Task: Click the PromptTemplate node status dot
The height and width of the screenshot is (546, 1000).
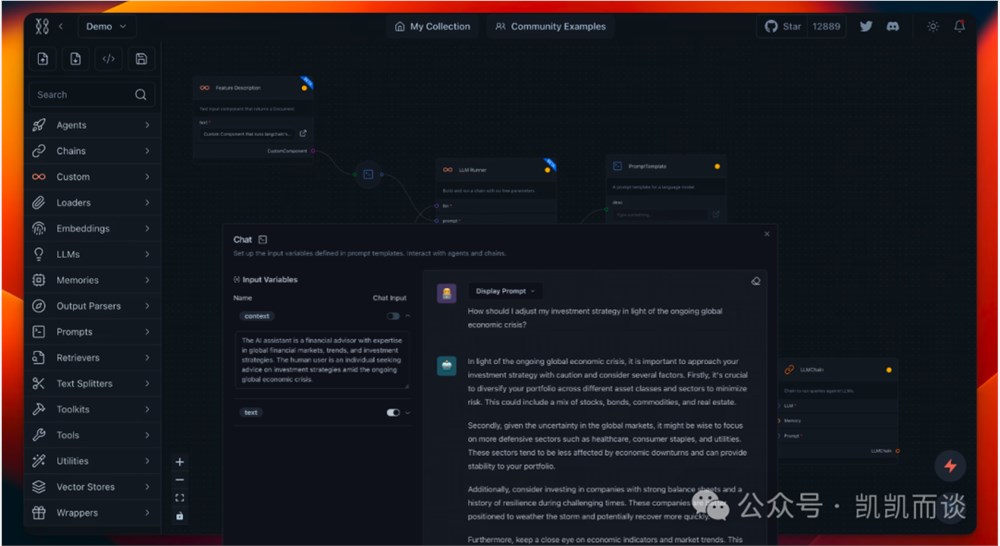Action: coord(717,166)
